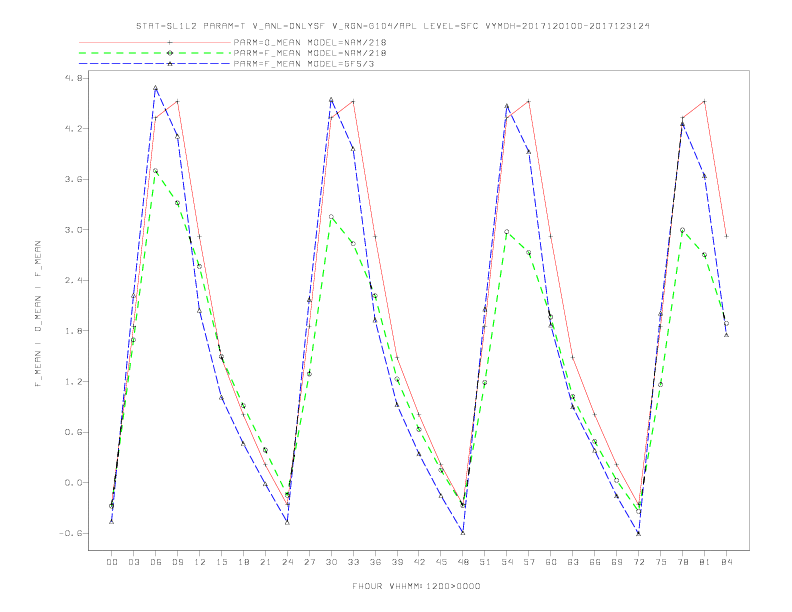Click x-axis forecast hour label 63
Screen dimensions: 792x612
pos(573,562)
